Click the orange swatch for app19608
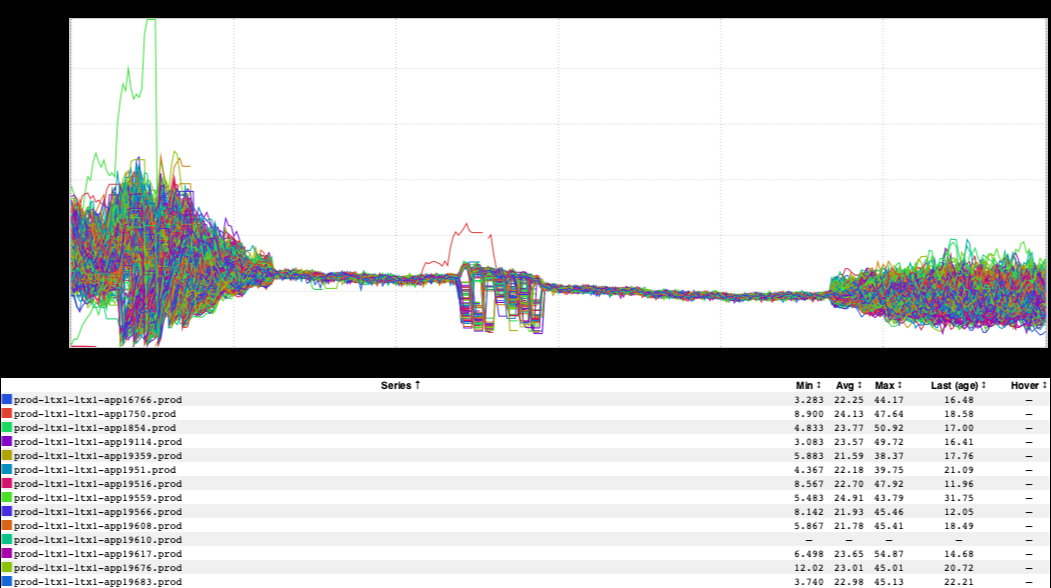The width and height of the screenshot is (1051, 588). pos(7,526)
